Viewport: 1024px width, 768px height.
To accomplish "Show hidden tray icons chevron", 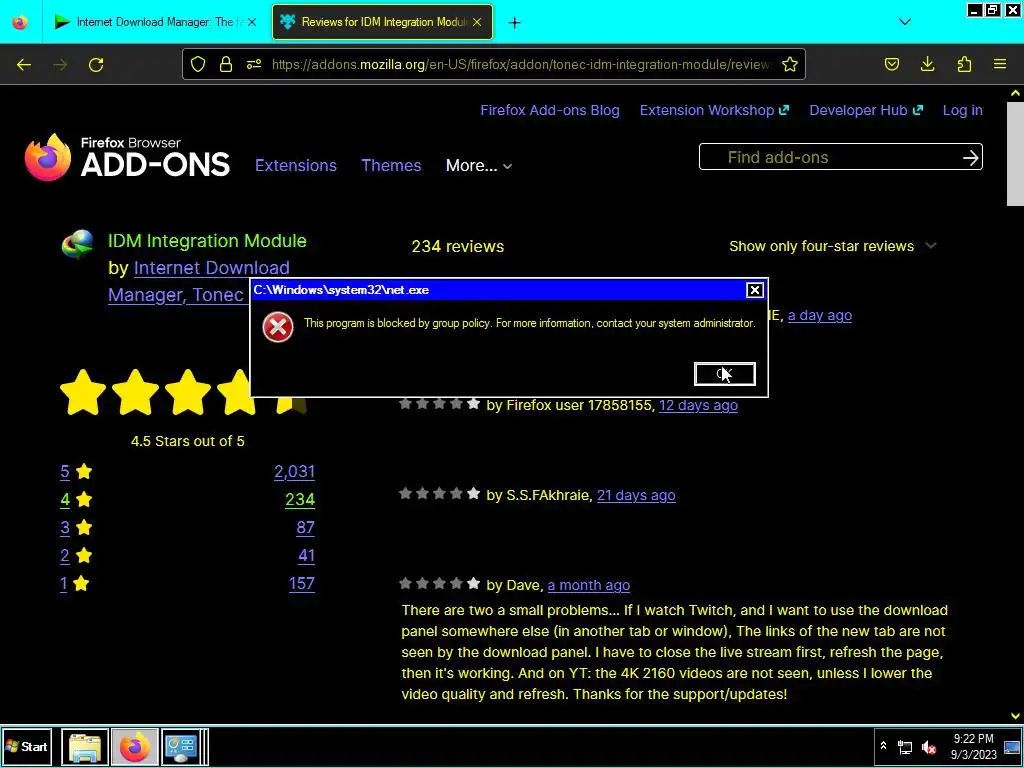I will [x=883, y=746].
